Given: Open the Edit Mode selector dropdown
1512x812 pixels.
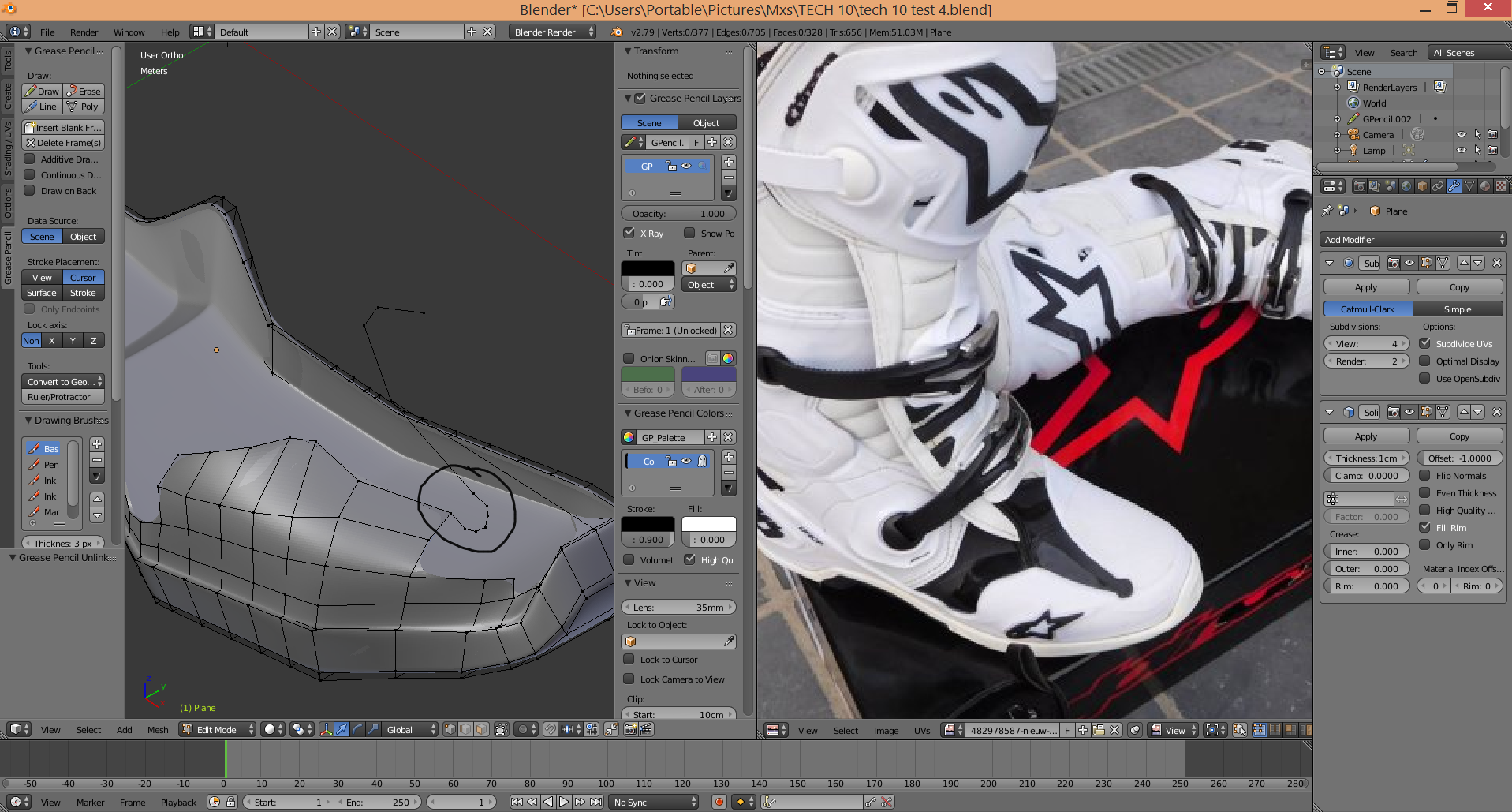Looking at the screenshot, I should point(218,730).
